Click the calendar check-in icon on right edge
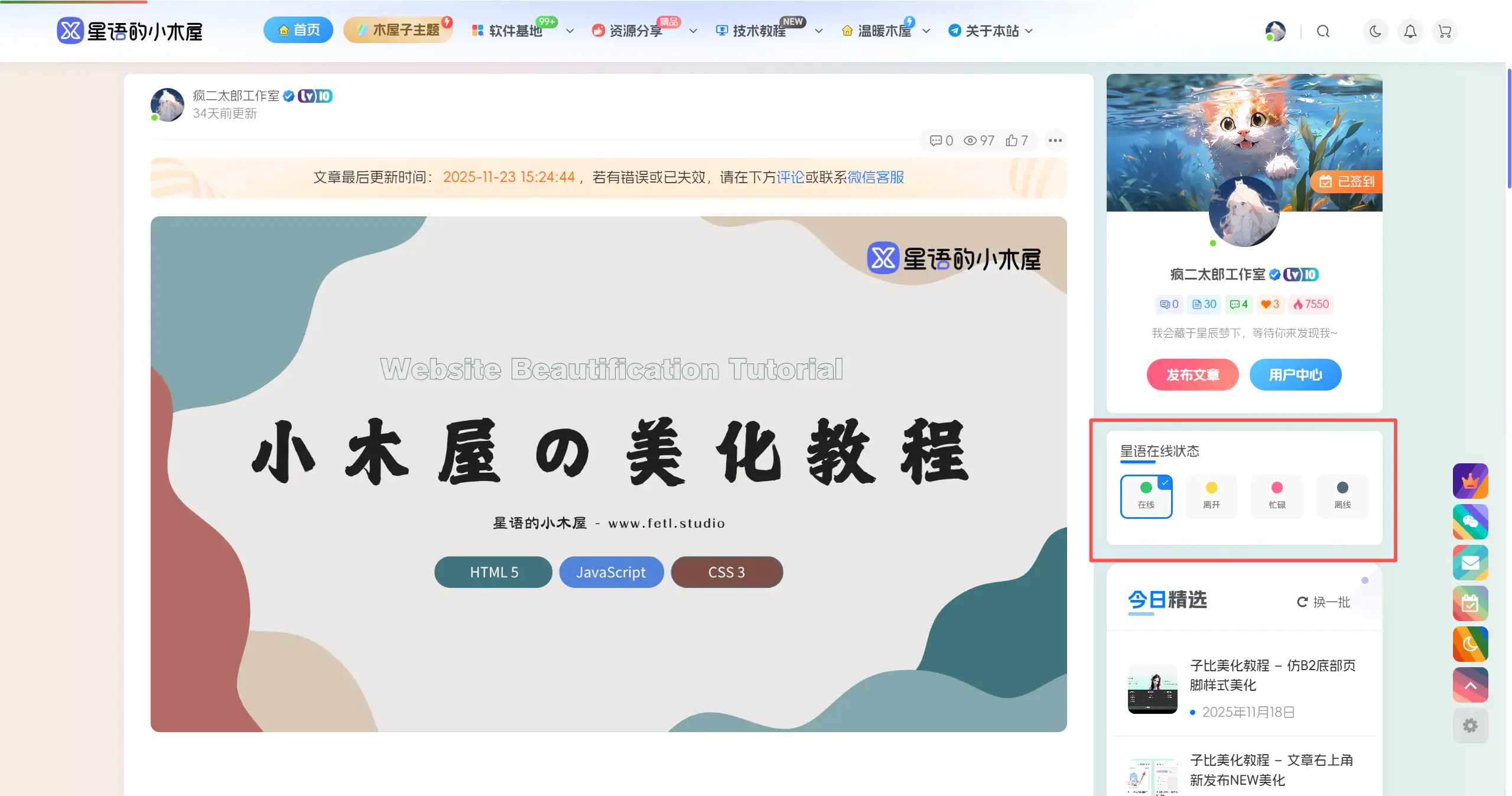Viewport: 1512px width, 796px height. tap(1470, 603)
